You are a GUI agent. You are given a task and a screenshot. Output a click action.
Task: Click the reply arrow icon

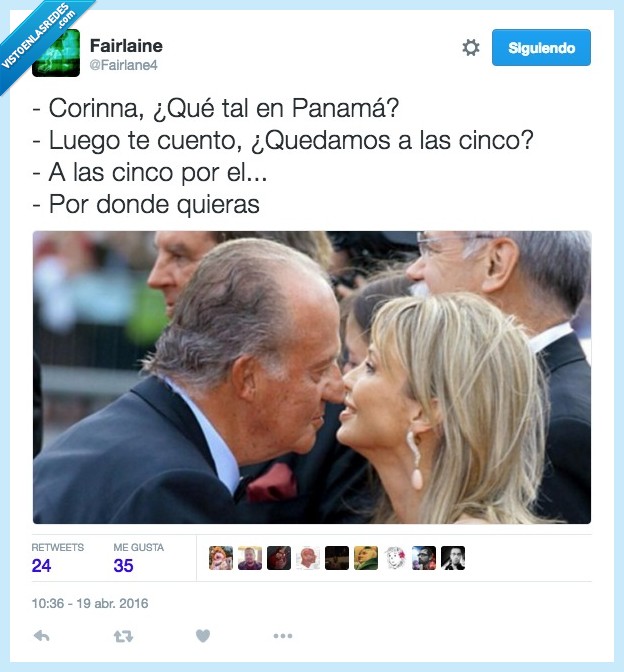[42, 636]
